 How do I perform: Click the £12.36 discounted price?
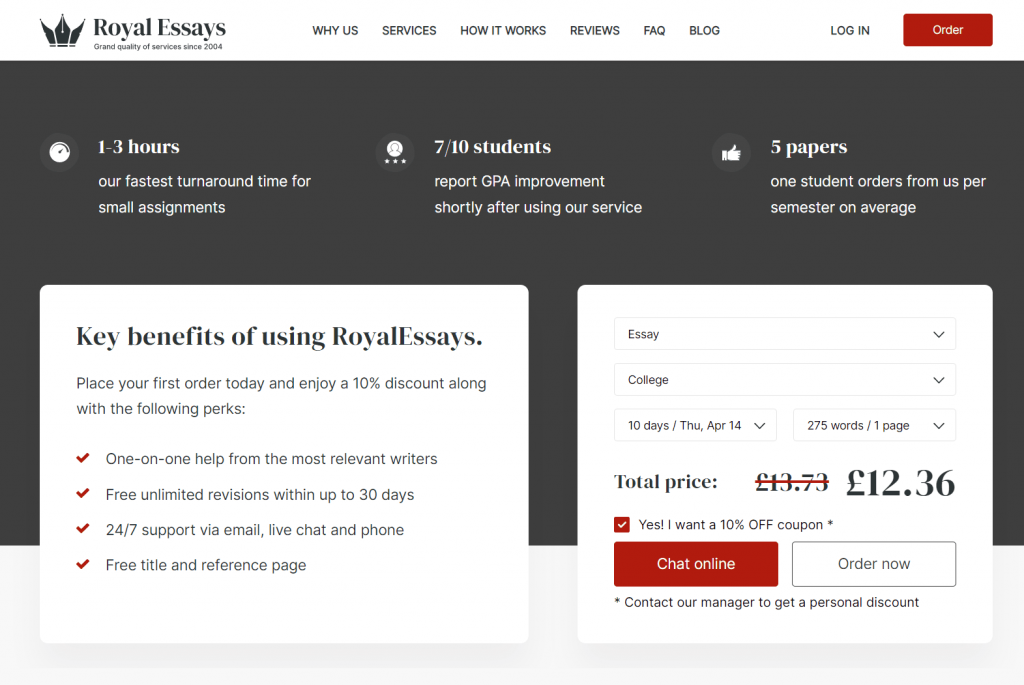click(901, 483)
